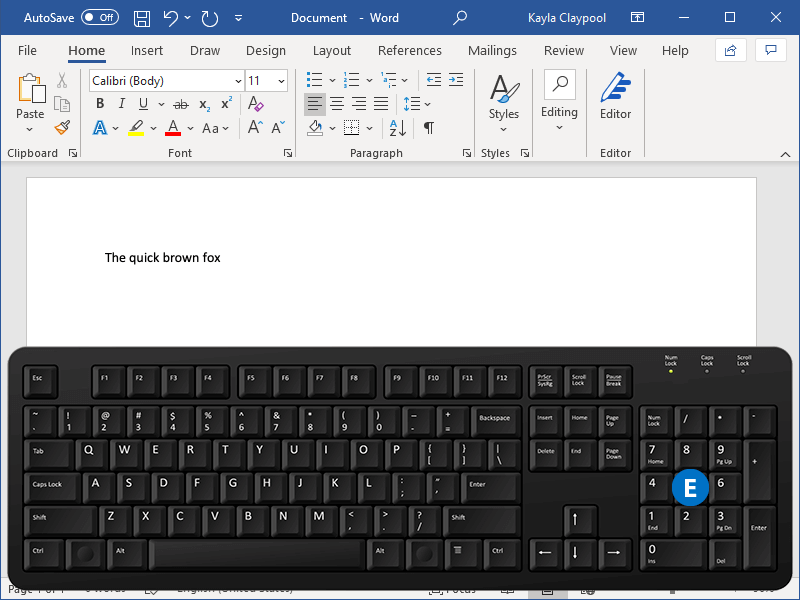The width and height of the screenshot is (800, 600).
Task: Open the Calibri (Body) font dropdown
Action: pos(238,81)
